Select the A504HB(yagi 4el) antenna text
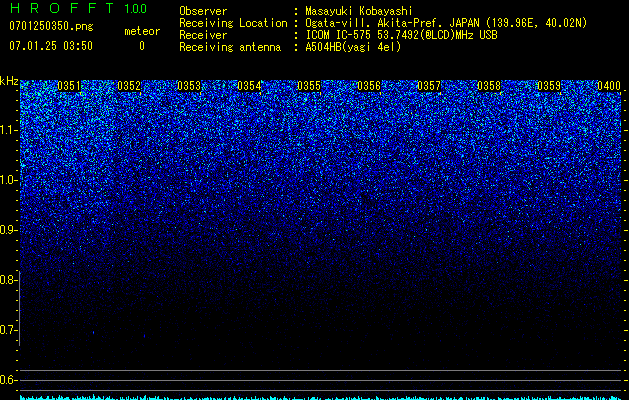629x400 pixels. coord(353,47)
